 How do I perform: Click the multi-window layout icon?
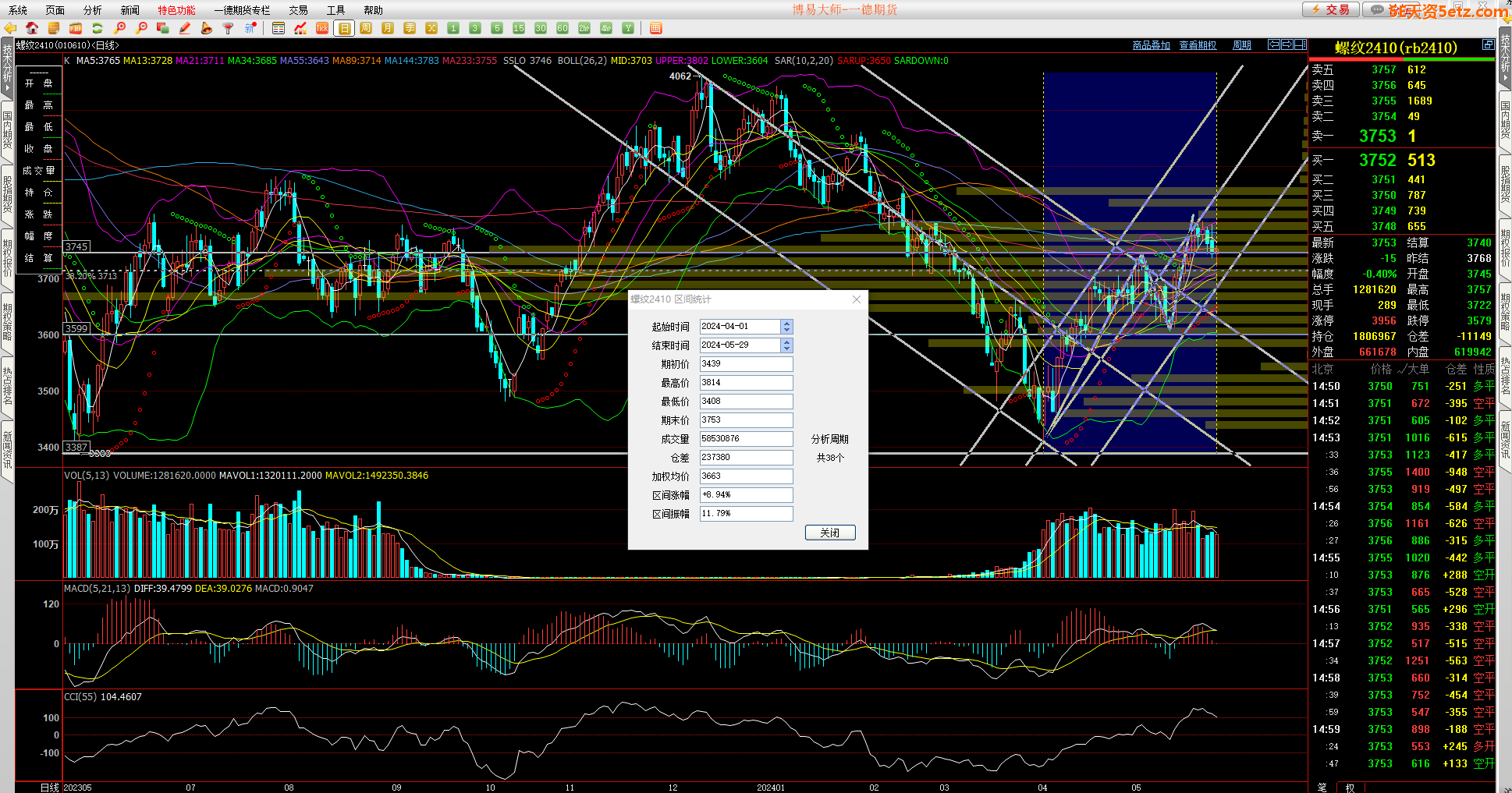[163, 28]
